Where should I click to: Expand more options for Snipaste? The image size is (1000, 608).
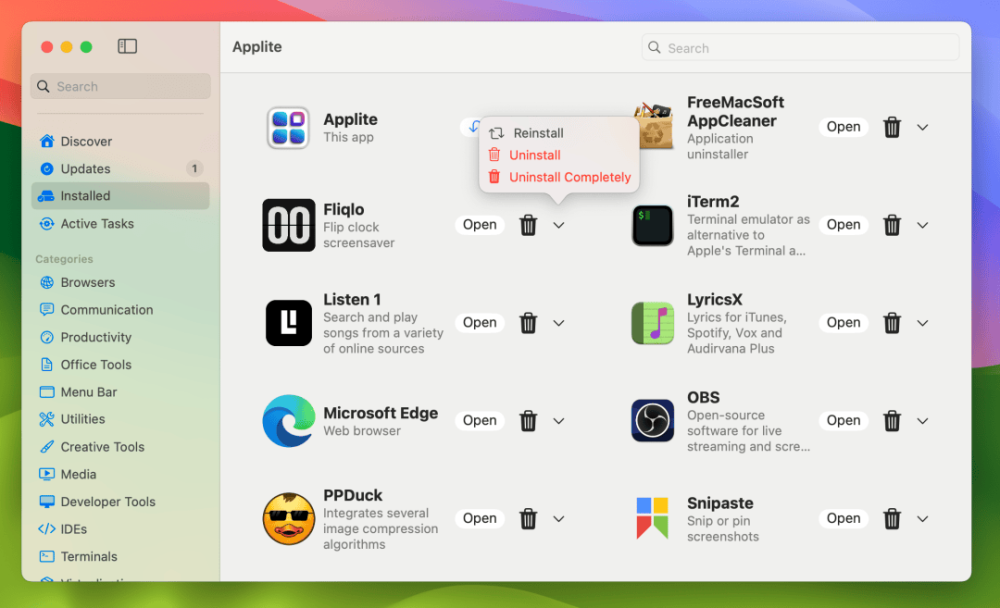coord(922,519)
